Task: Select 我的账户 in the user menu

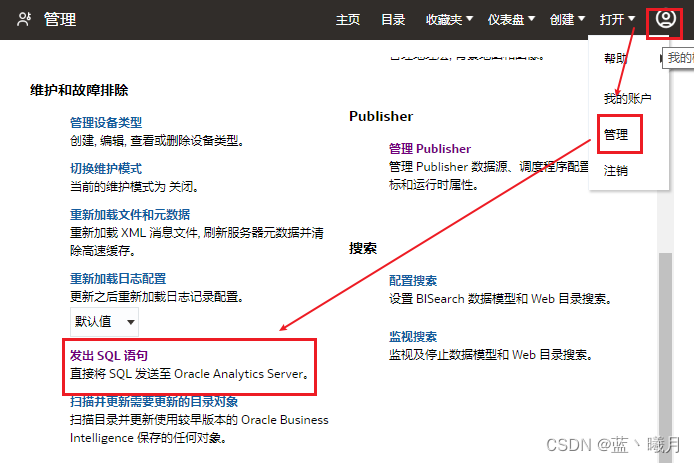Action: pos(628,98)
